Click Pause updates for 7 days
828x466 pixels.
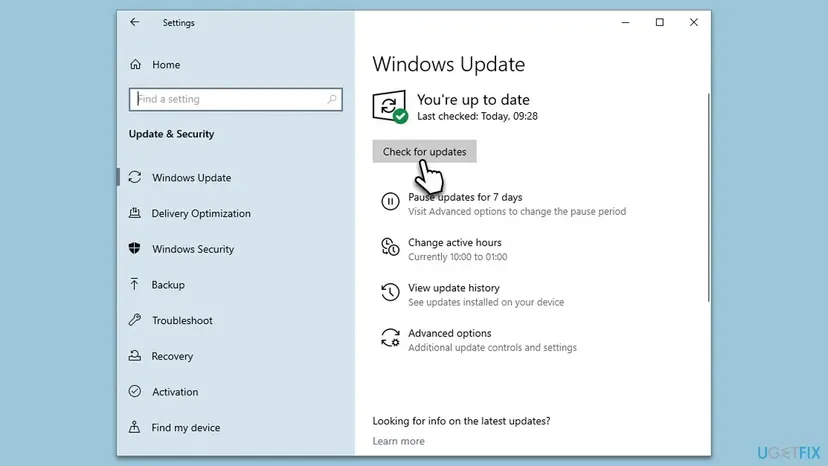coord(465,197)
